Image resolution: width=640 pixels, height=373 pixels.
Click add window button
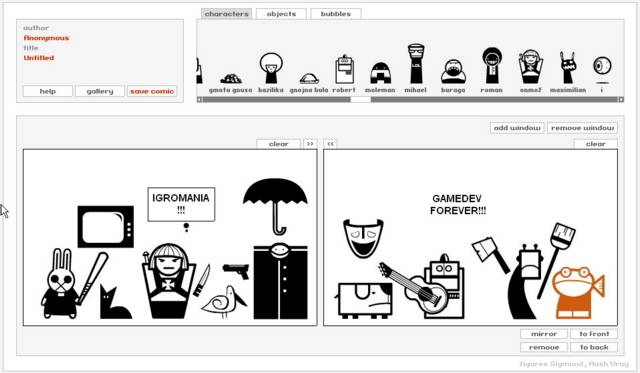[517, 128]
